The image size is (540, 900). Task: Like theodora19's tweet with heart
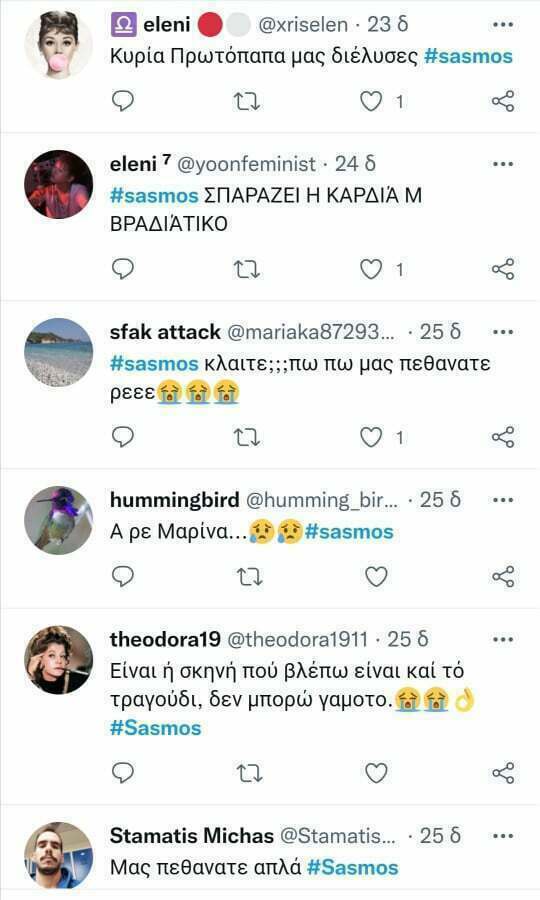point(376,774)
